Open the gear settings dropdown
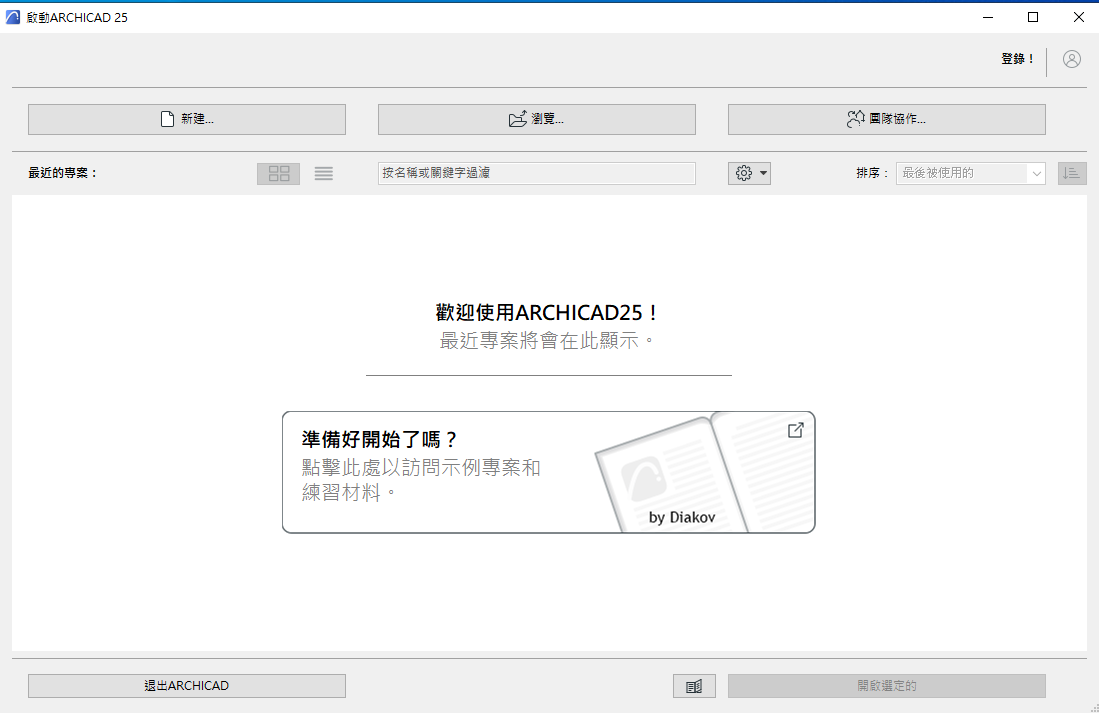Viewport: 1099px width, 713px height. click(x=749, y=173)
